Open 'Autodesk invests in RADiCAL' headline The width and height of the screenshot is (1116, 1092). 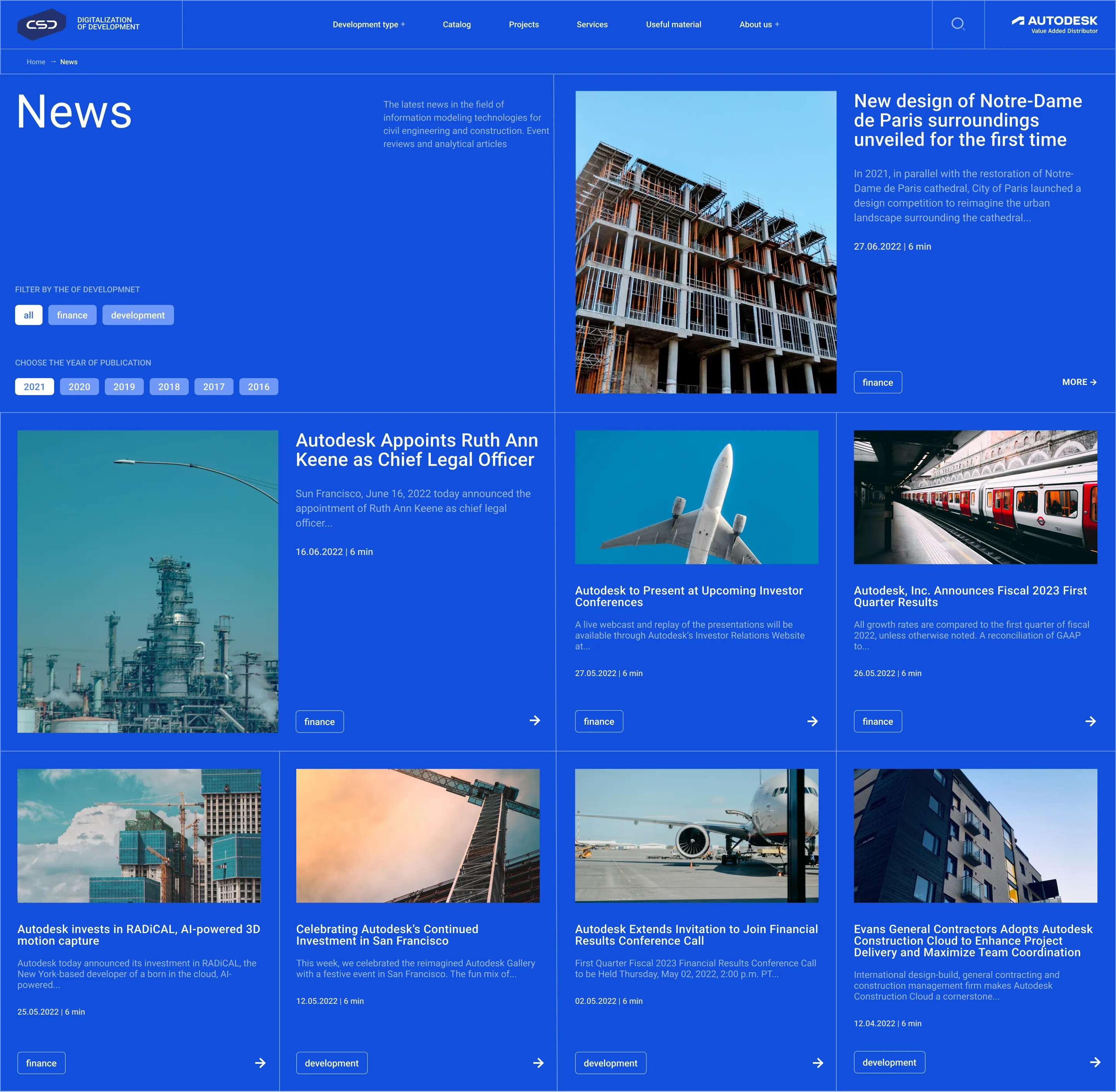coord(139,935)
